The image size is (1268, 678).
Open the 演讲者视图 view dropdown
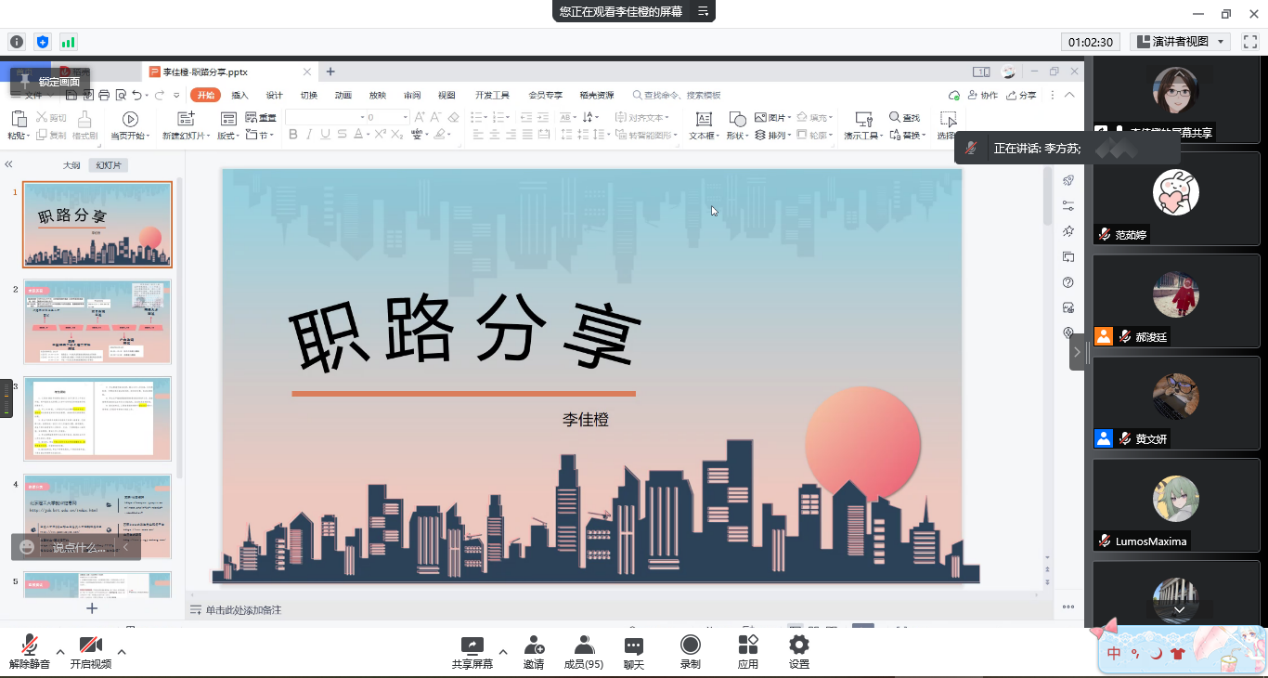tap(1180, 42)
